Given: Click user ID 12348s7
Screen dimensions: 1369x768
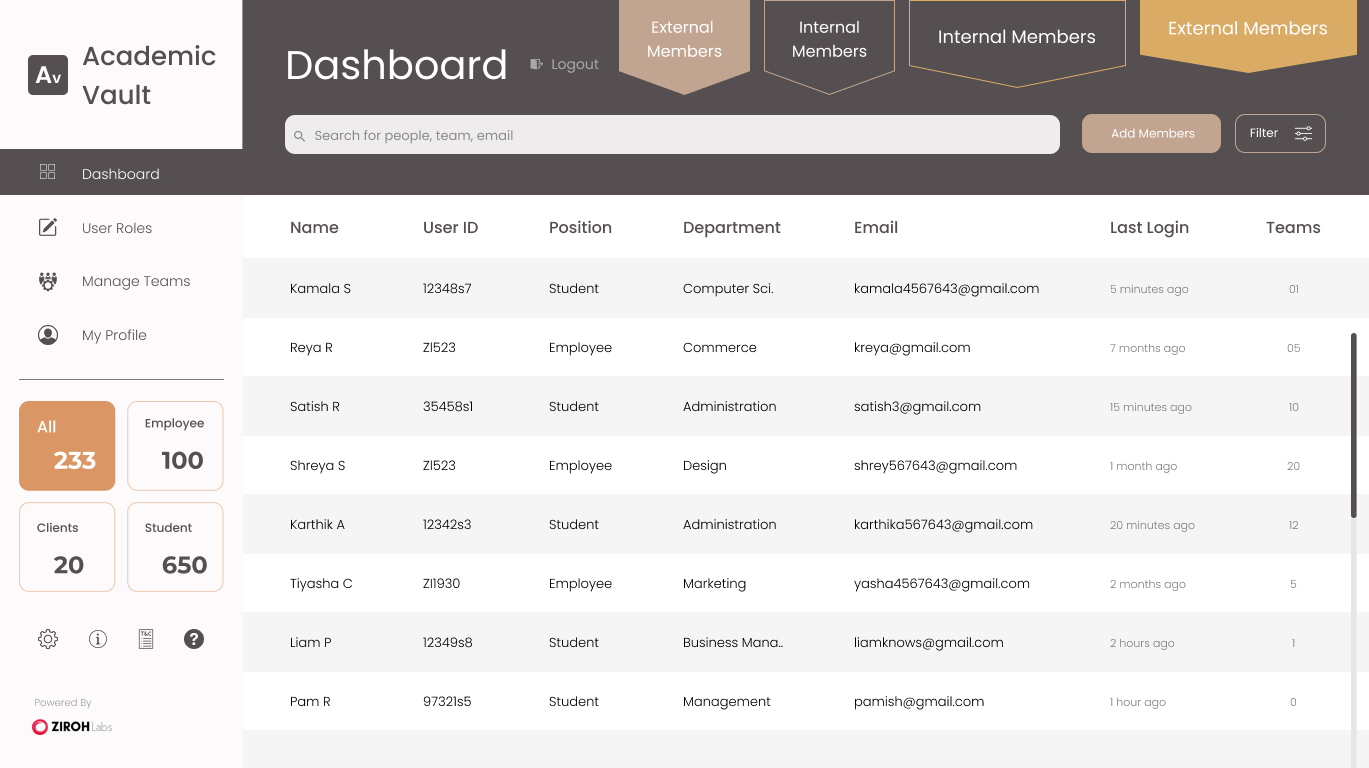Looking at the screenshot, I should coord(447,289).
